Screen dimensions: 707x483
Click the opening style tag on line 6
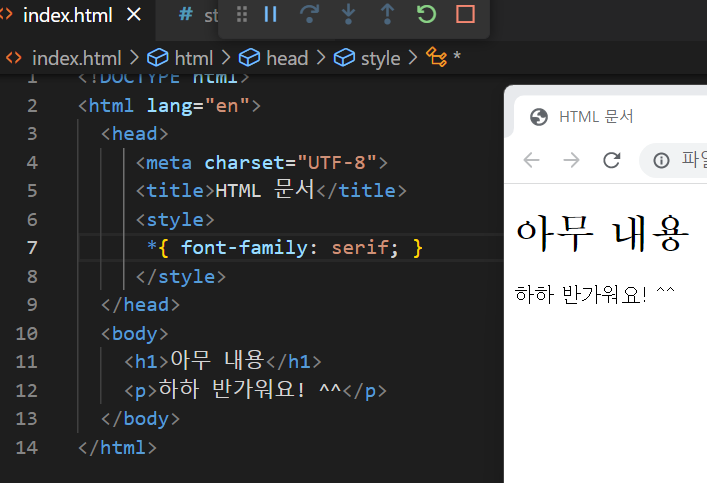(x=175, y=220)
